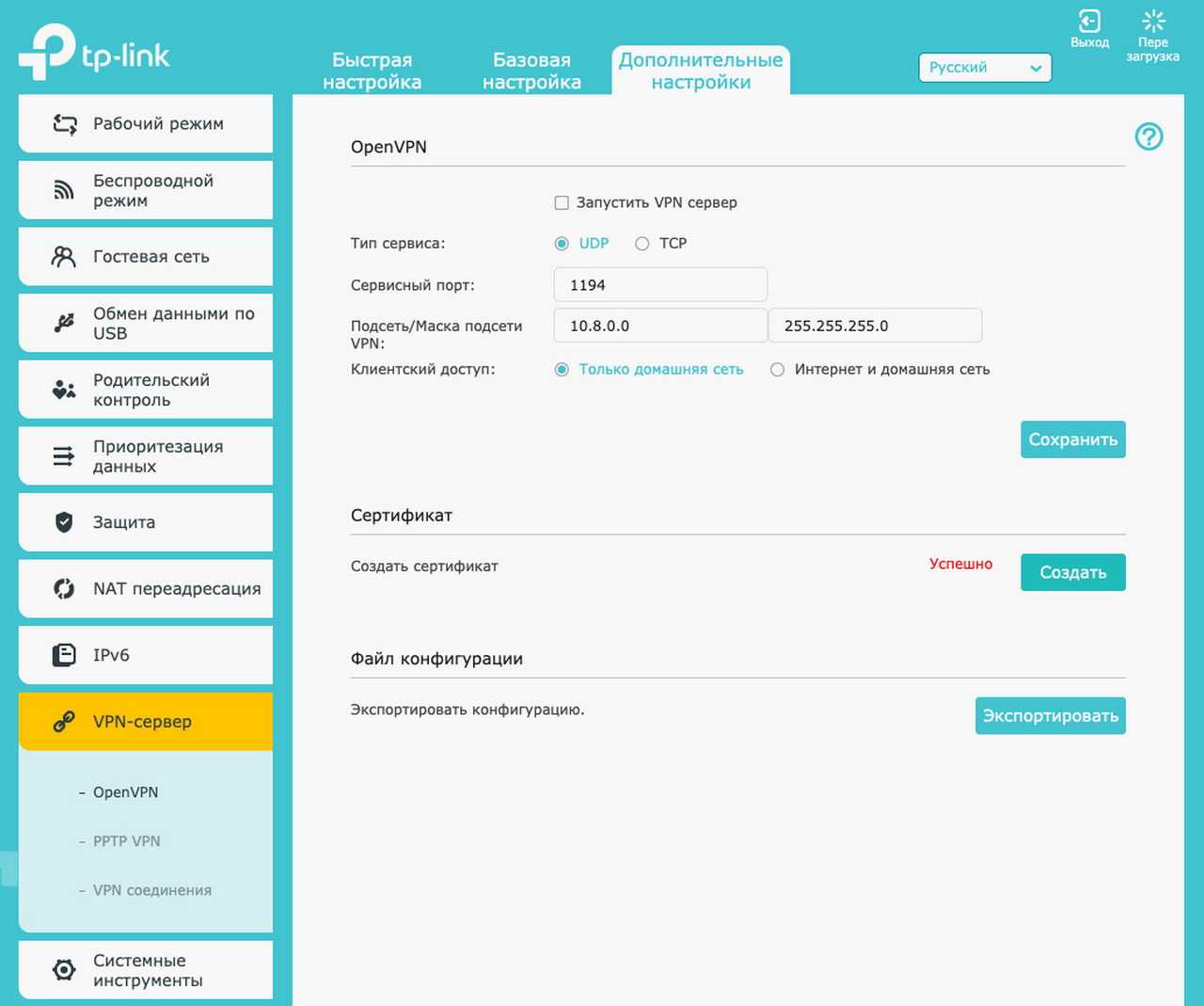Switch to the Базовая настройка tab
The height and width of the screenshot is (1006, 1204).
coord(531,72)
